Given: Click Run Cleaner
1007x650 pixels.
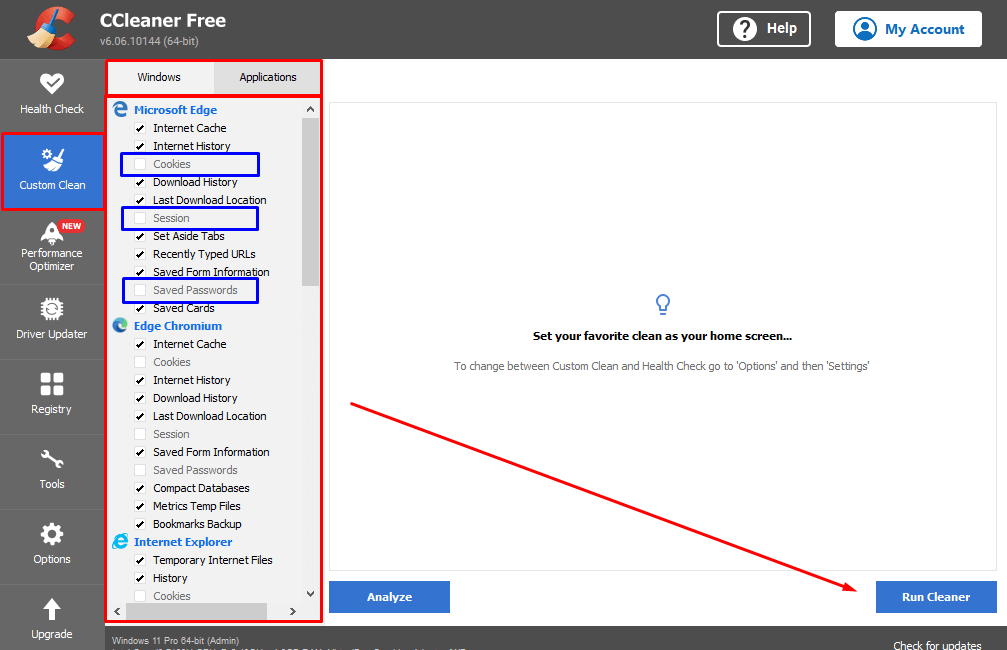Looking at the screenshot, I should tap(936, 597).
